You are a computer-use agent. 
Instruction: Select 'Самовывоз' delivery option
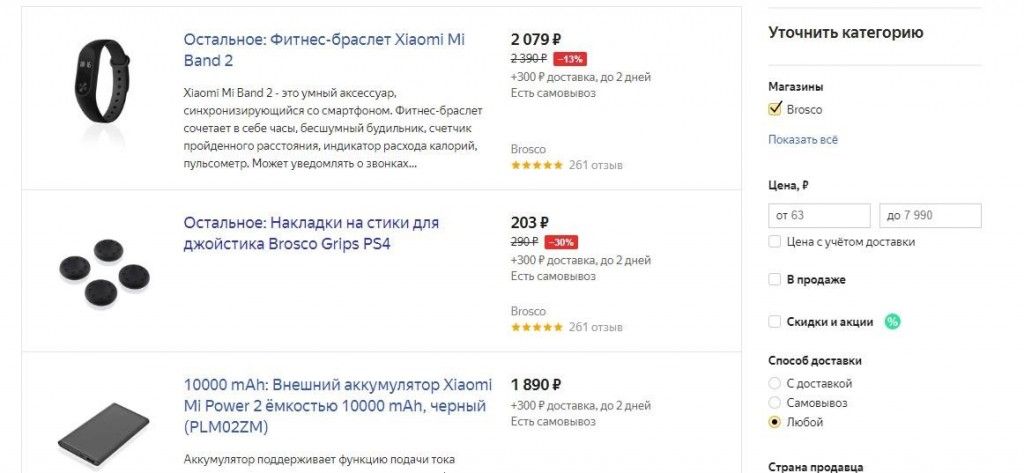[775, 403]
